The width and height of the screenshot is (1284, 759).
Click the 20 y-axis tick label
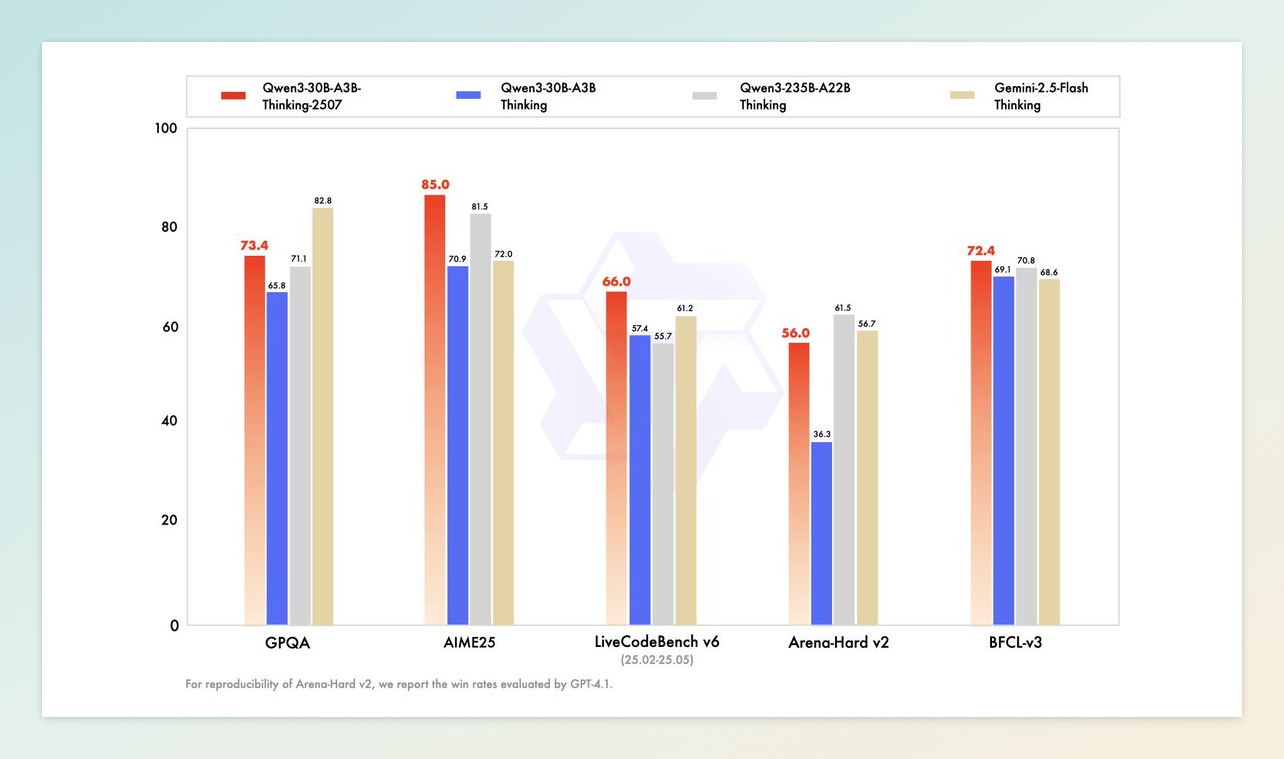(169, 520)
